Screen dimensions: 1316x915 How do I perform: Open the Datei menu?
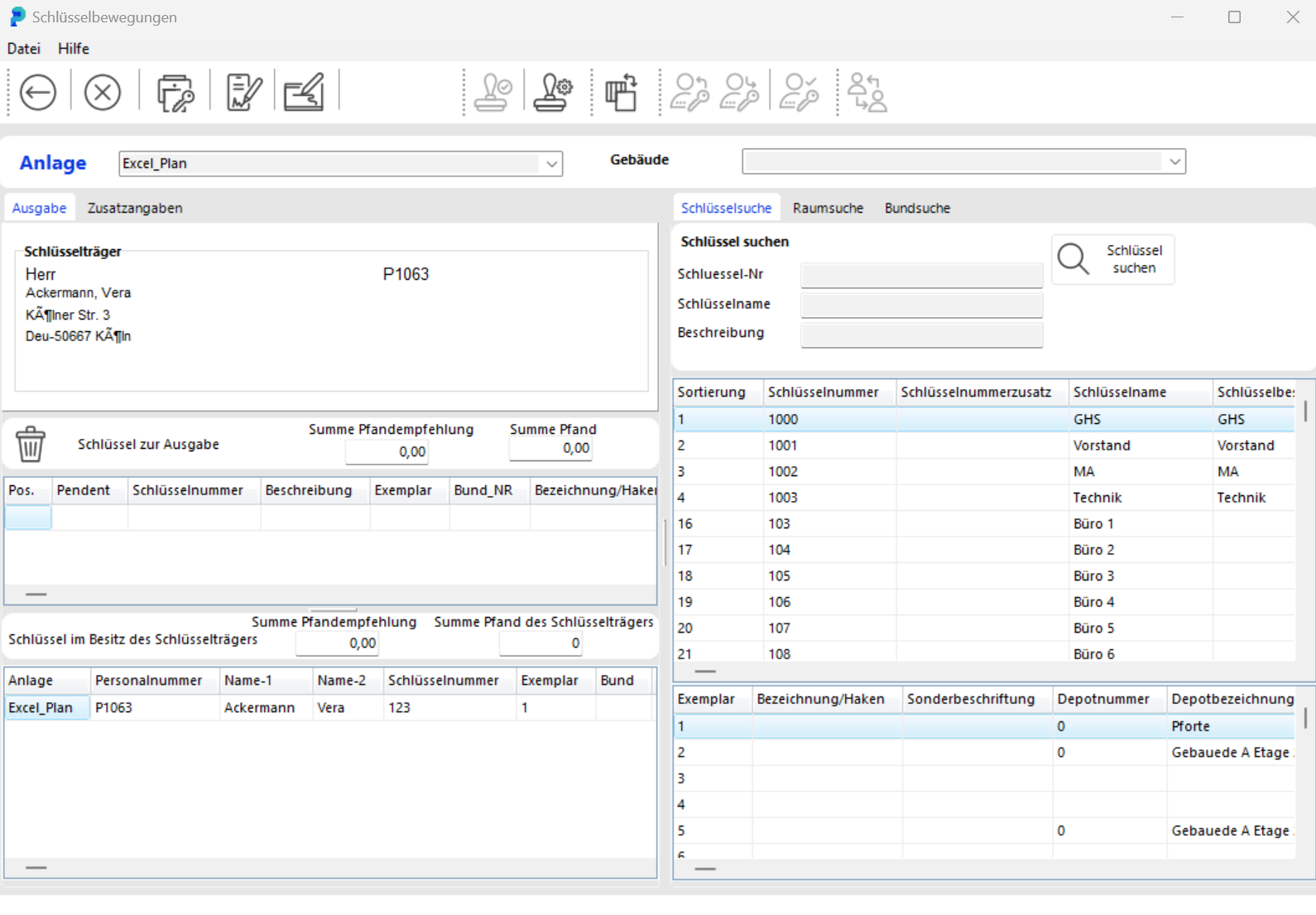(24, 49)
